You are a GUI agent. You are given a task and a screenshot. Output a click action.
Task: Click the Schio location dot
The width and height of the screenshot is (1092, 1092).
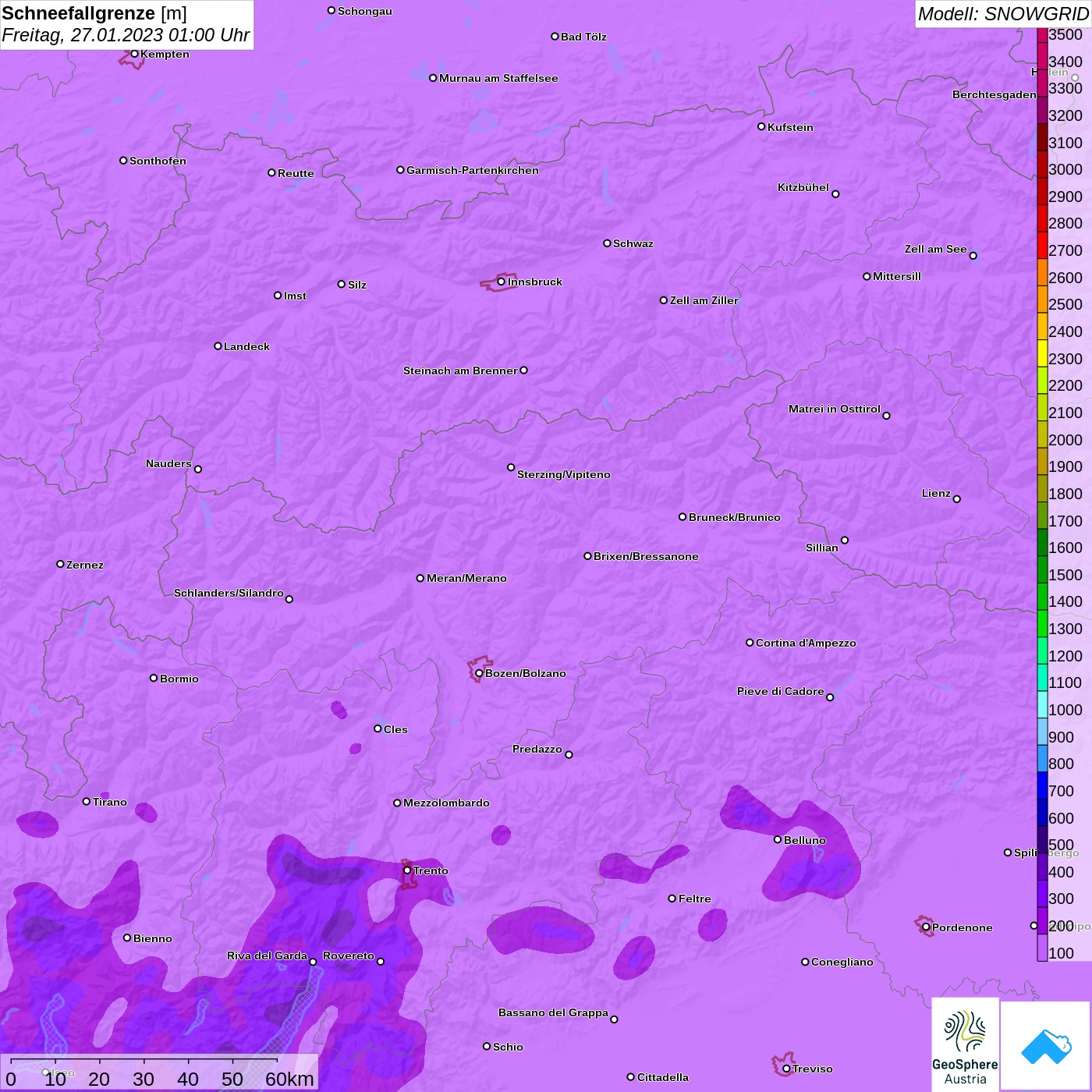point(487,1046)
